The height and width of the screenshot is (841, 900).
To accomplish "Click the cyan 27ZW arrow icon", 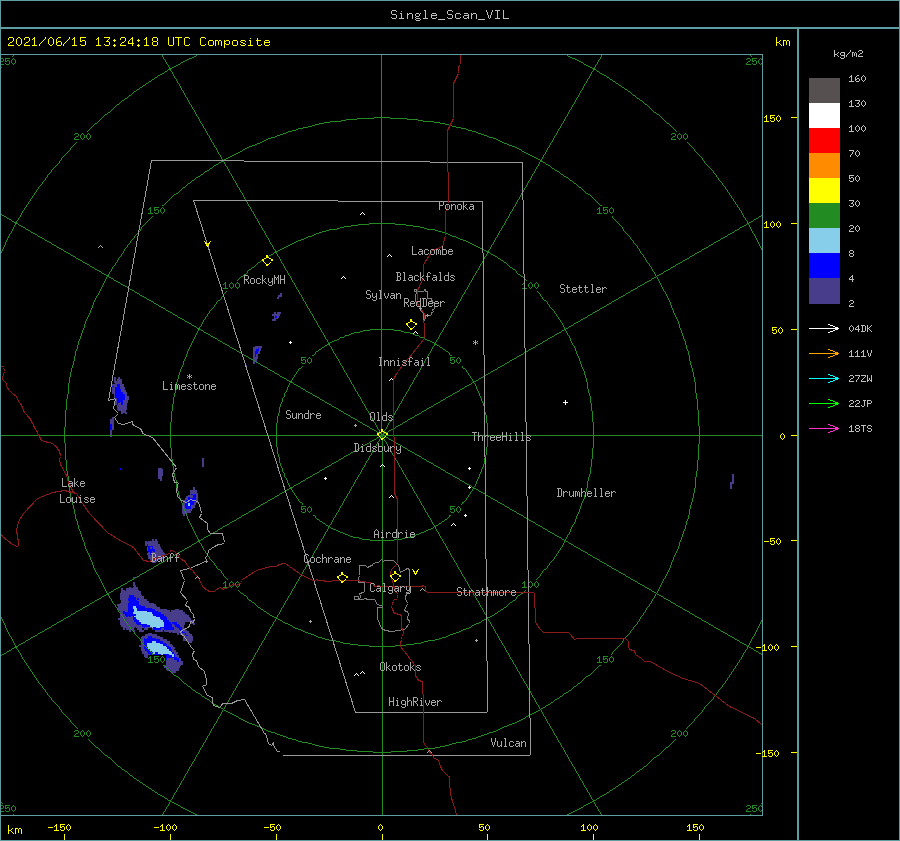I will [824, 378].
